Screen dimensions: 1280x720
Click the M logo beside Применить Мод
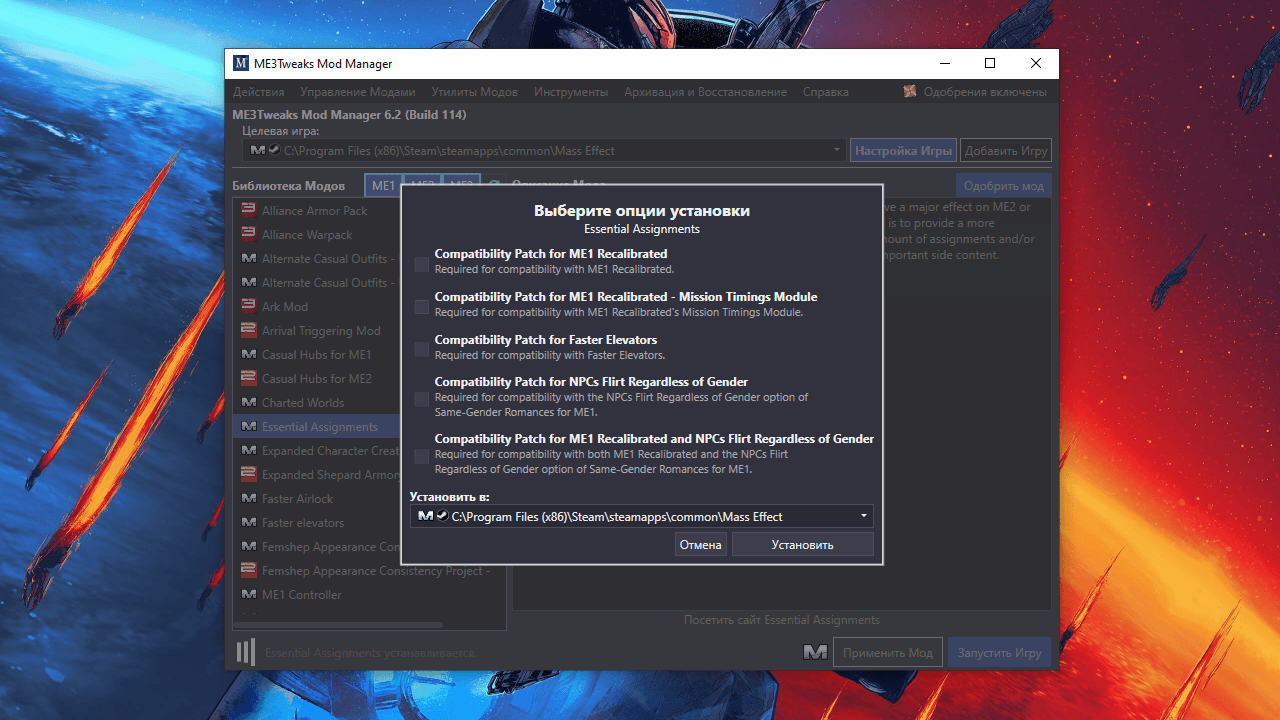815,652
